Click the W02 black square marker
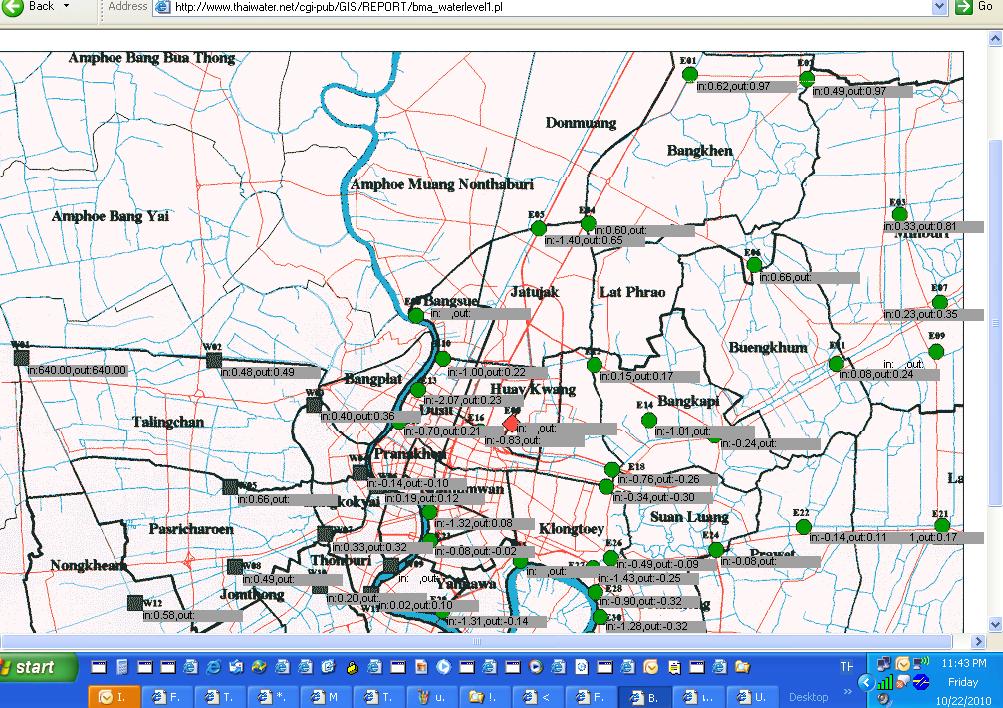This screenshot has width=1003, height=708. [213, 360]
